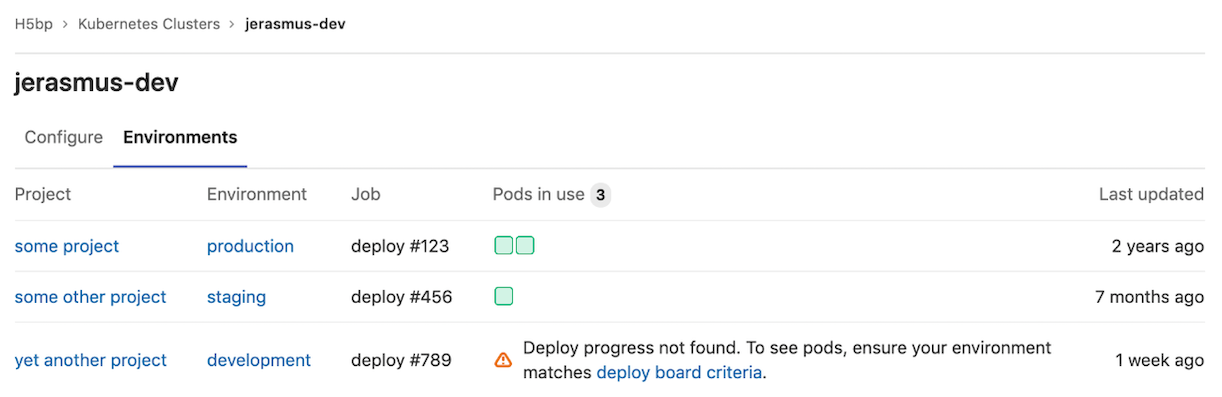Click the orange warning triangle icon
Viewport: 1222px width, 397px height.
tap(504, 360)
